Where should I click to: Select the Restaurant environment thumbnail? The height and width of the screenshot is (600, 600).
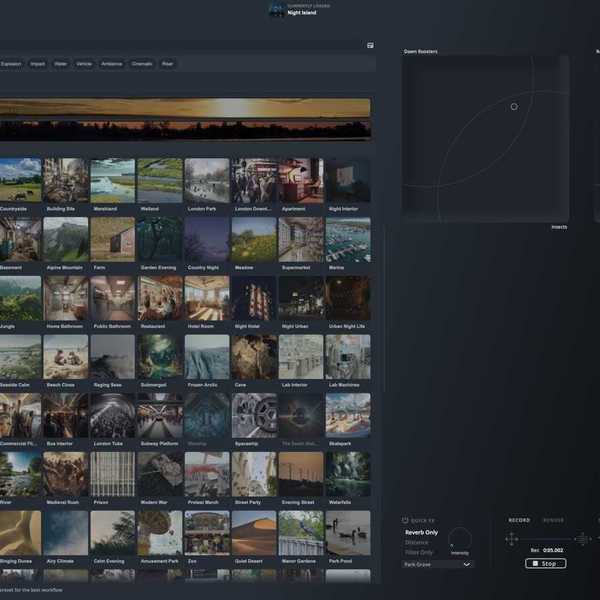click(x=160, y=298)
